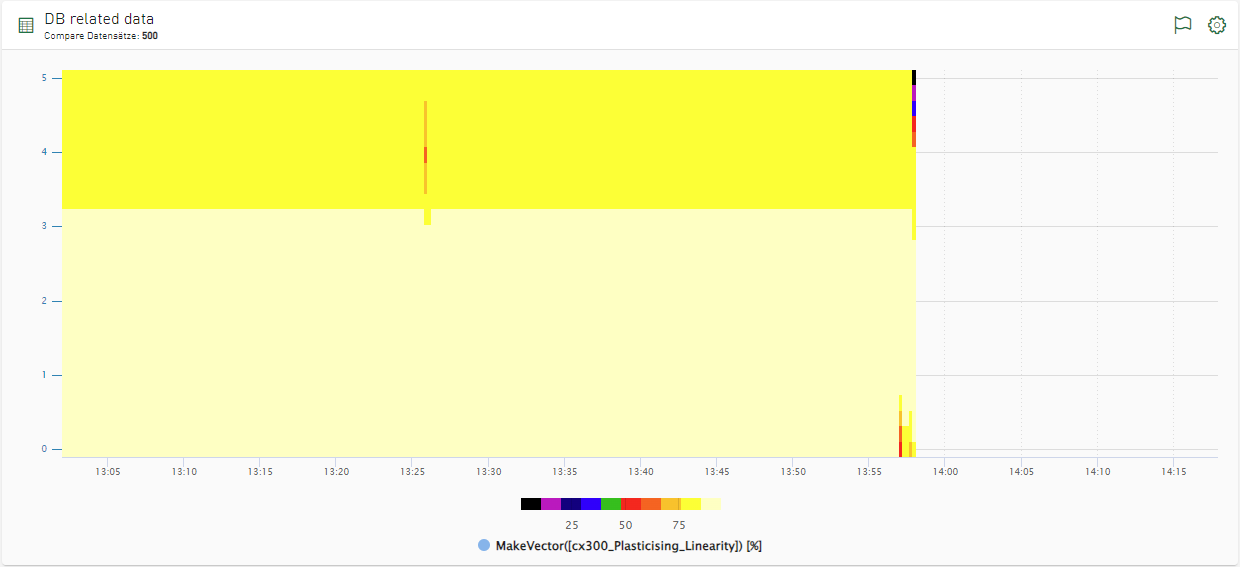Click the red swatch in the color scale

tap(631, 504)
